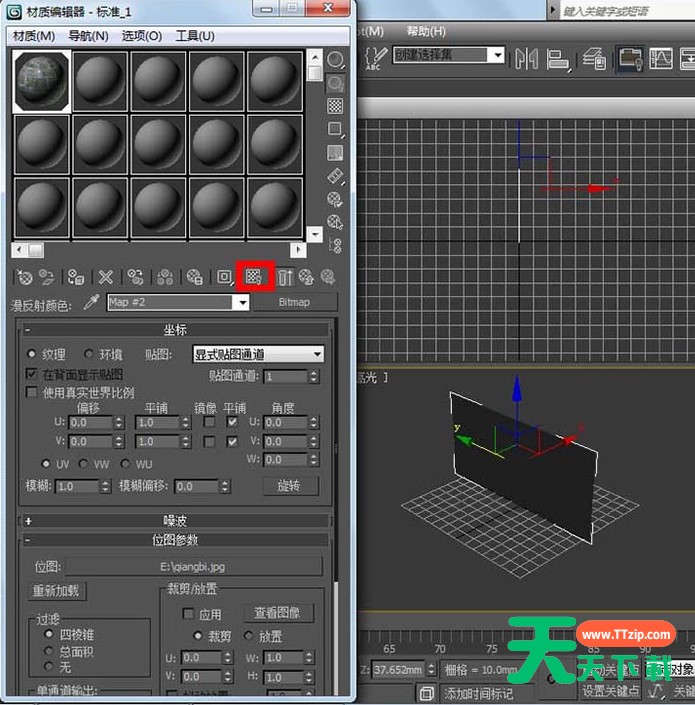
Task: Click Show Map in Viewport icon
Action: 254,276
